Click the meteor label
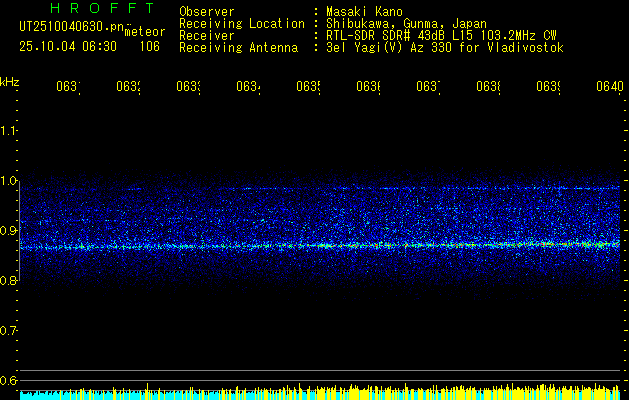 (x=145, y=32)
